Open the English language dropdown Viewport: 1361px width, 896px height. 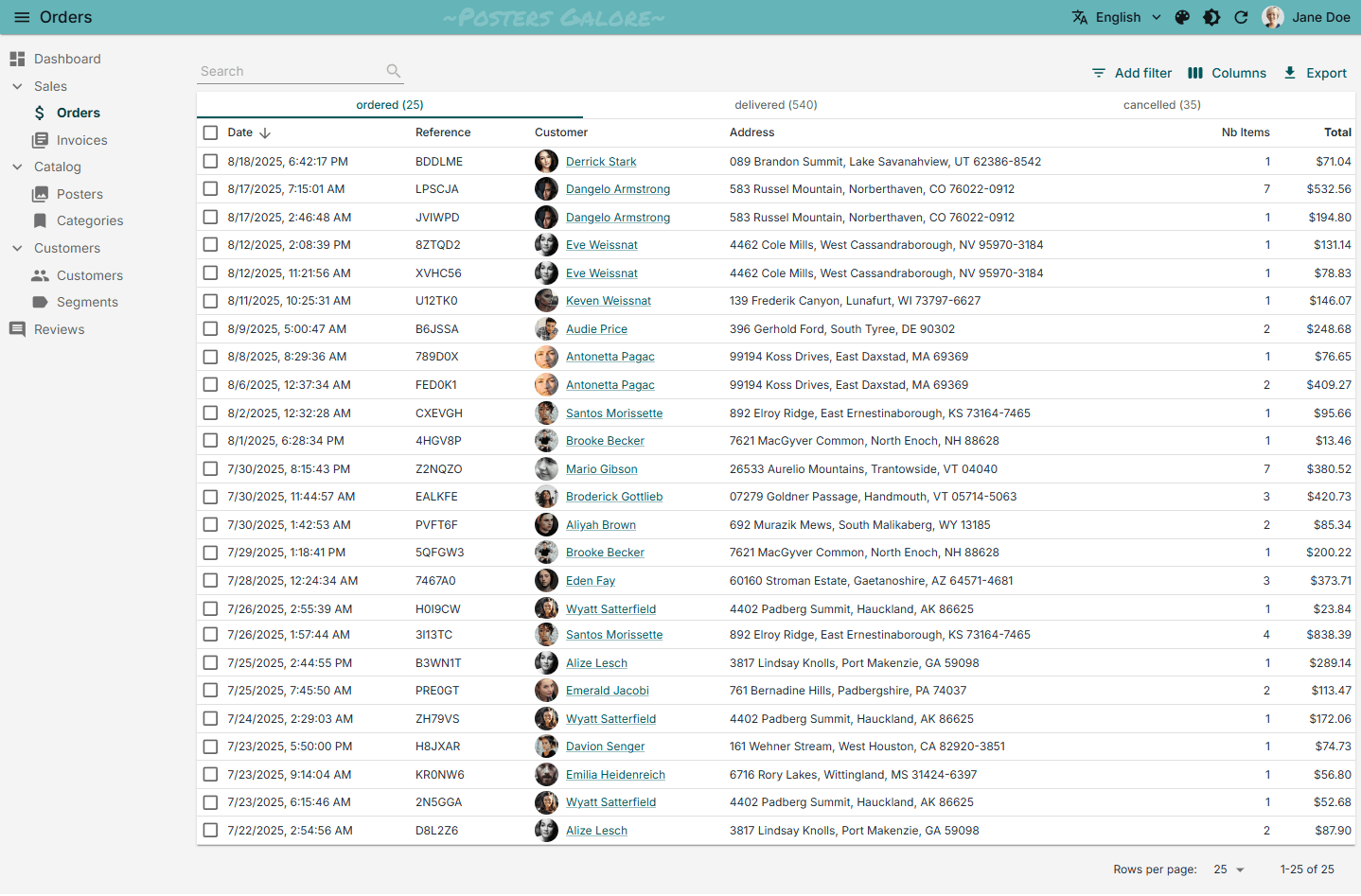(x=1117, y=17)
